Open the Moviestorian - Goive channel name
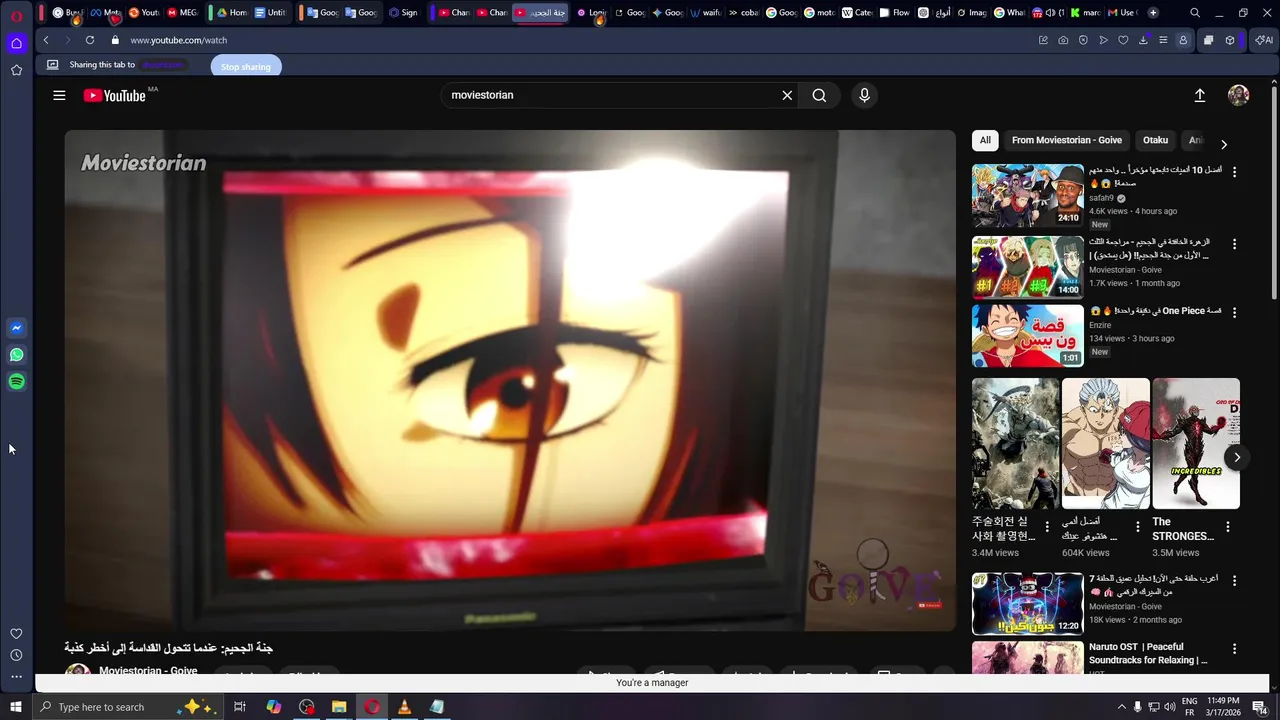This screenshot has width=1280, height=720. [x=148, y=670]
